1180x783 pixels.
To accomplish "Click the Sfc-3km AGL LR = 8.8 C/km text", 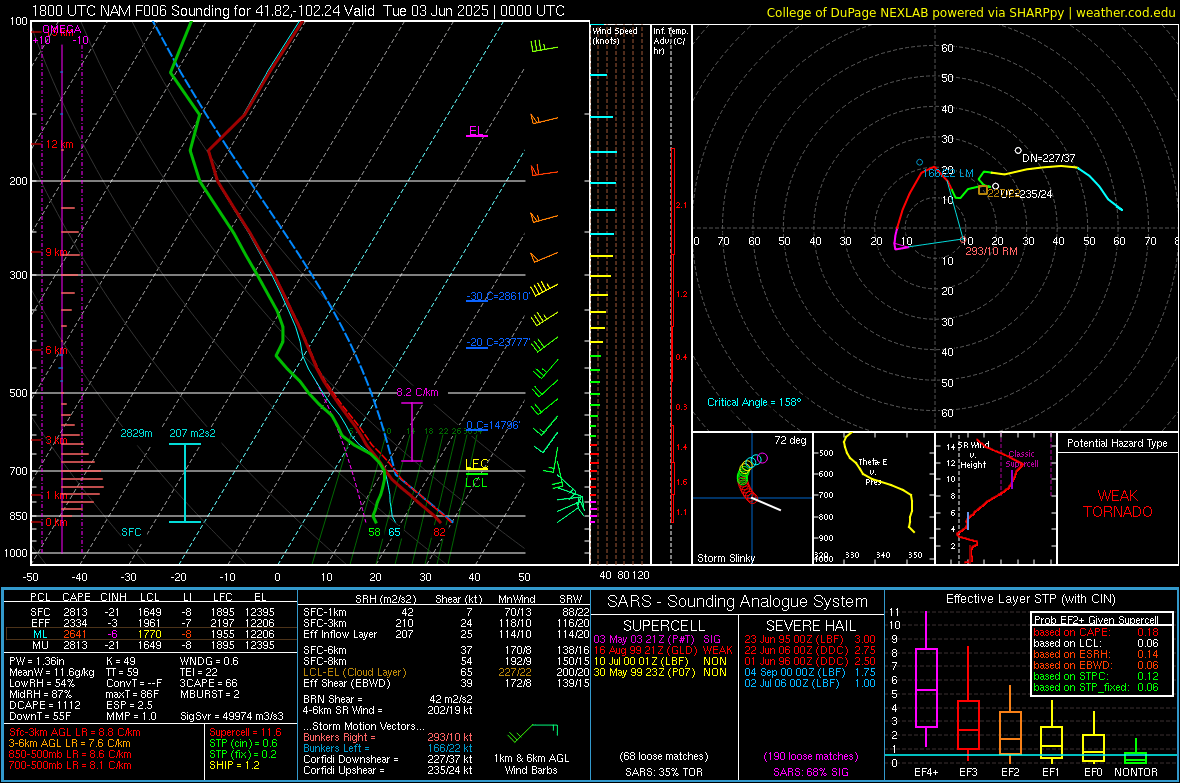I will coord(75,732).
